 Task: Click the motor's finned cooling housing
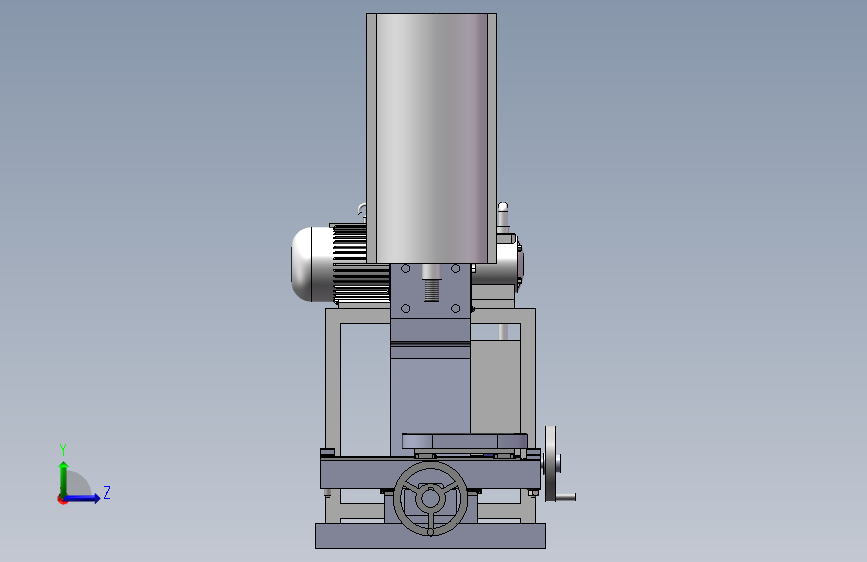point(360,263)
